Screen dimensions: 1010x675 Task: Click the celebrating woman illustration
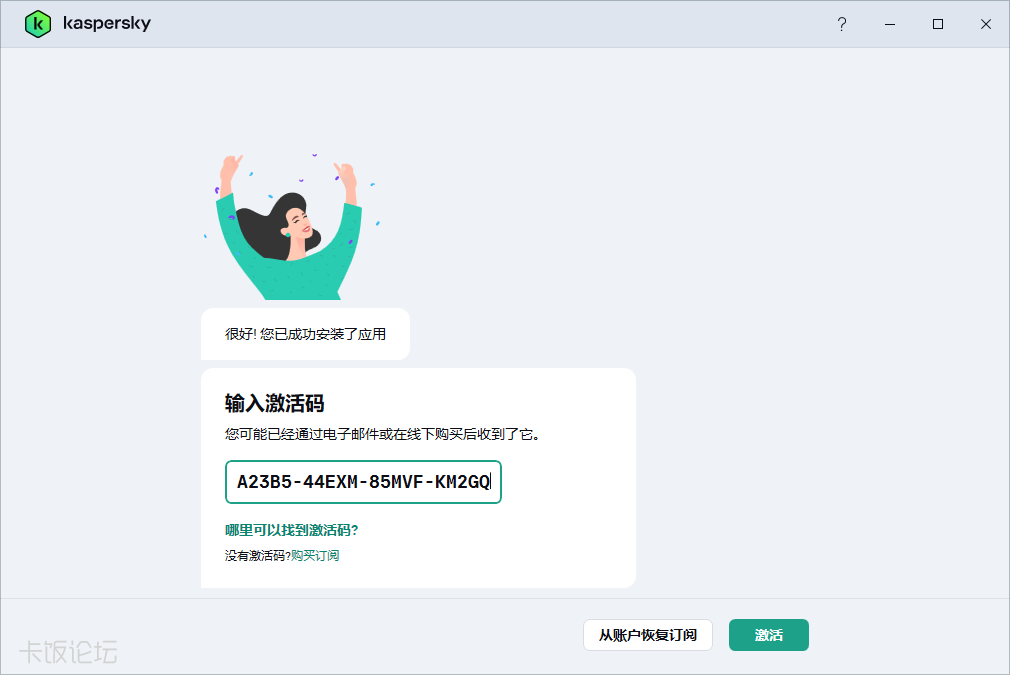[290, 230]
